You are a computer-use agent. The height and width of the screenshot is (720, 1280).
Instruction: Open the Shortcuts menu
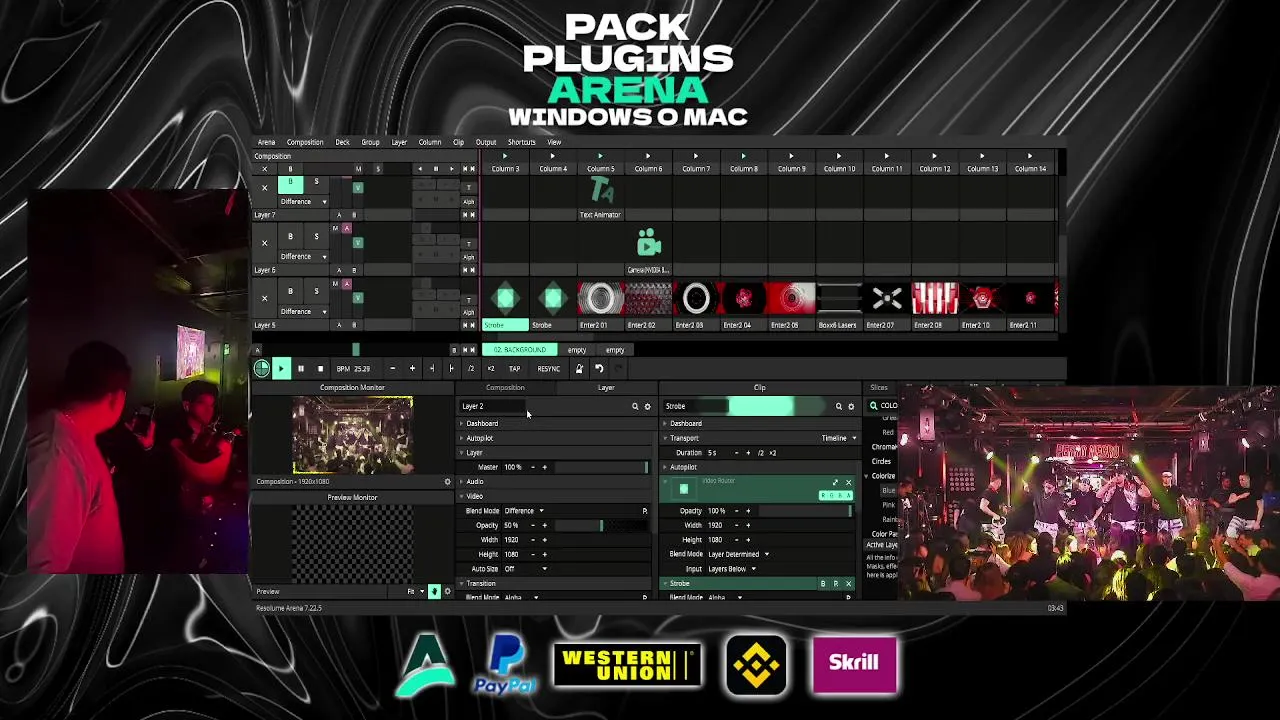click(522, 142)
